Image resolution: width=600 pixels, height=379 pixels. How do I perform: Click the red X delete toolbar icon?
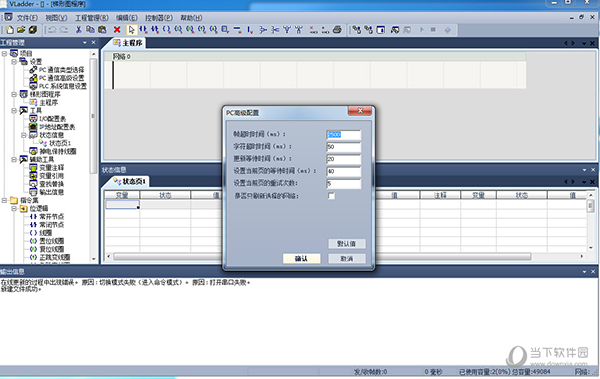click(117, 30)
